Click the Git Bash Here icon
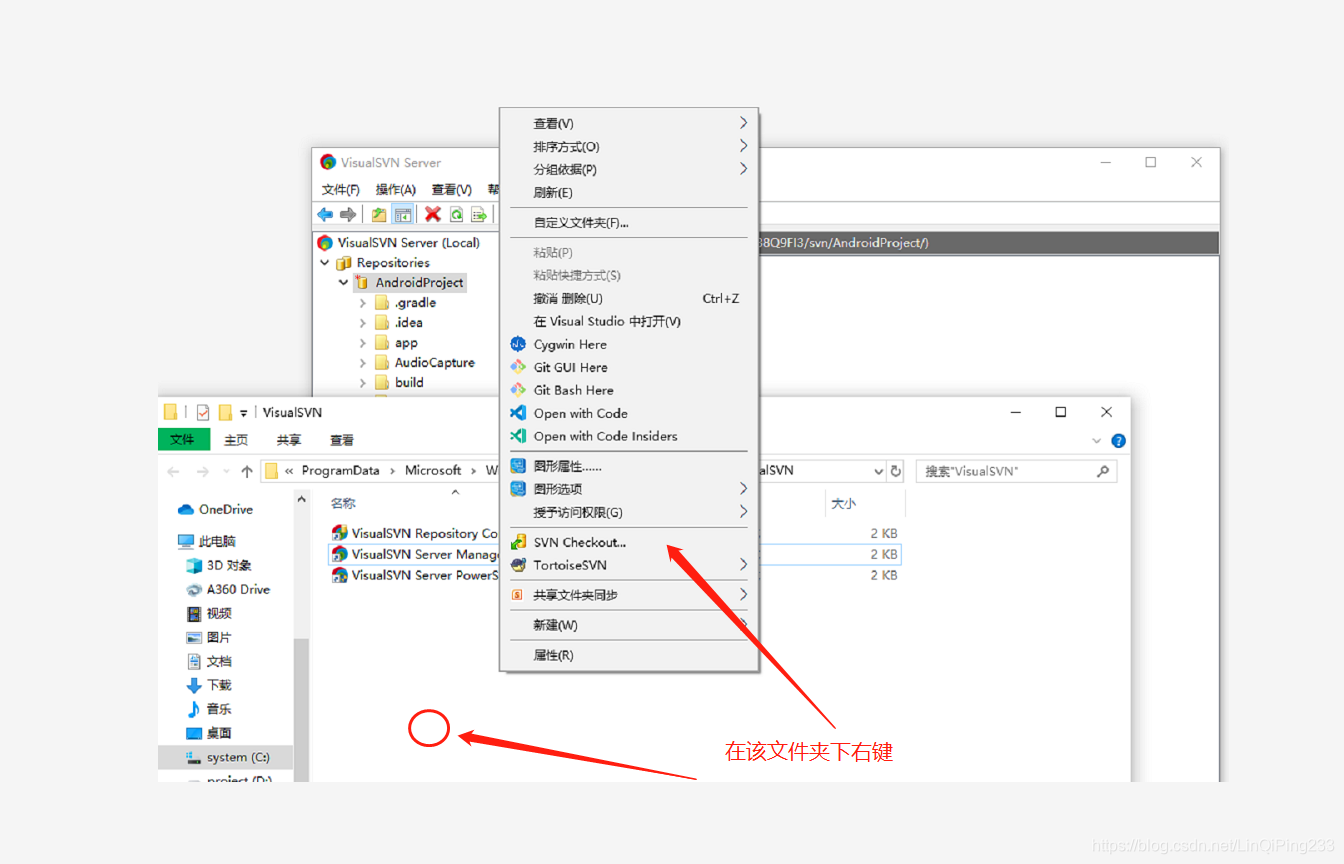Viewport: 1344px width, 864px height. 518,390
